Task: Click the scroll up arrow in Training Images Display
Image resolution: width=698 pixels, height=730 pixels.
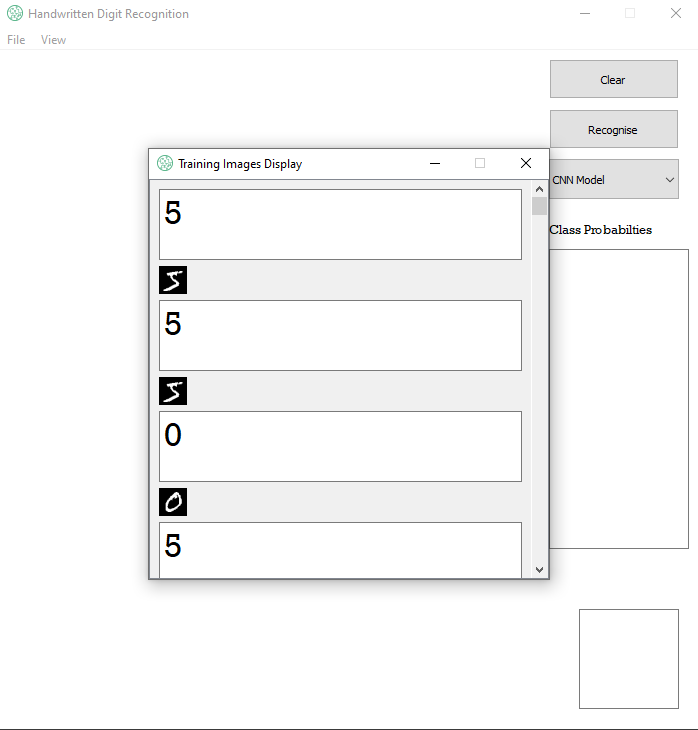Action: [539, 189]
